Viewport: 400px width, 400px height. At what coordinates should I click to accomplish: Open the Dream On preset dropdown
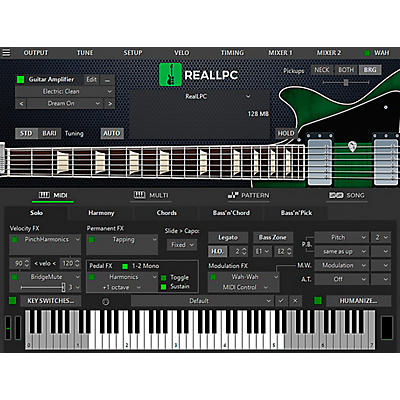[65, 103]
